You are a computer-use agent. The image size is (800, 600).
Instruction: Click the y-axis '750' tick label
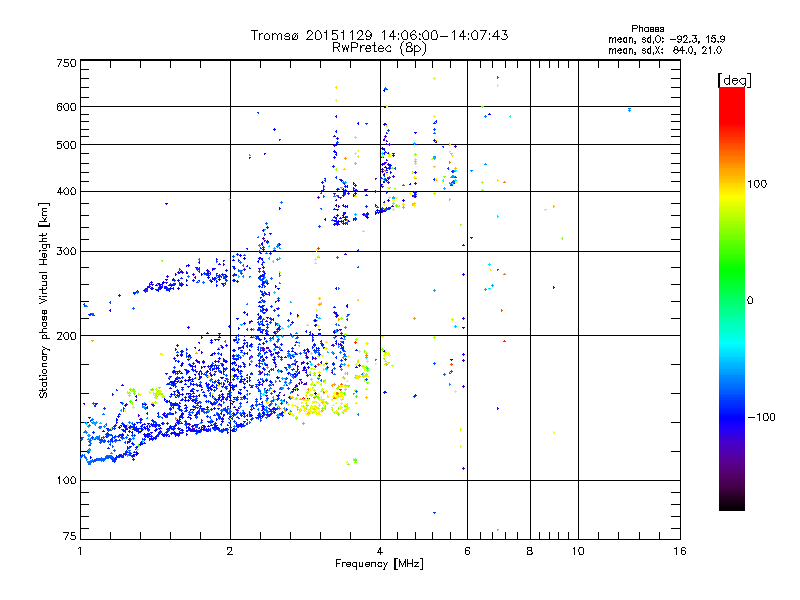coord(66,63)
